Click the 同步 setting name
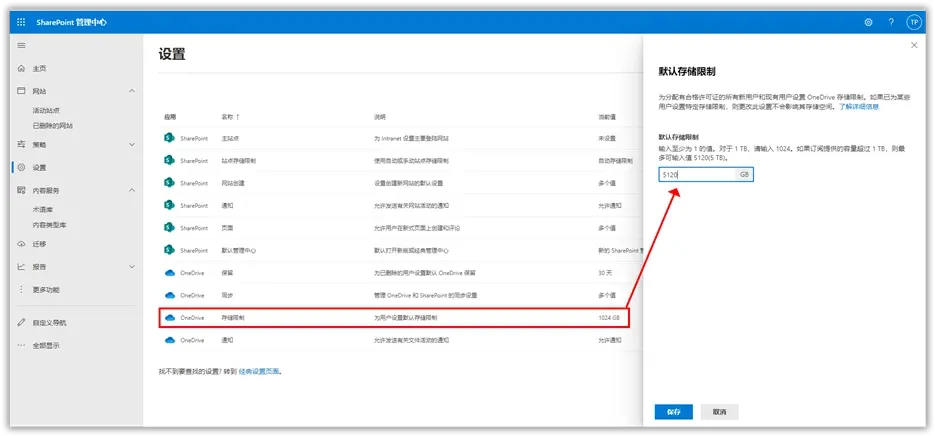 click(x=227, y=295)
